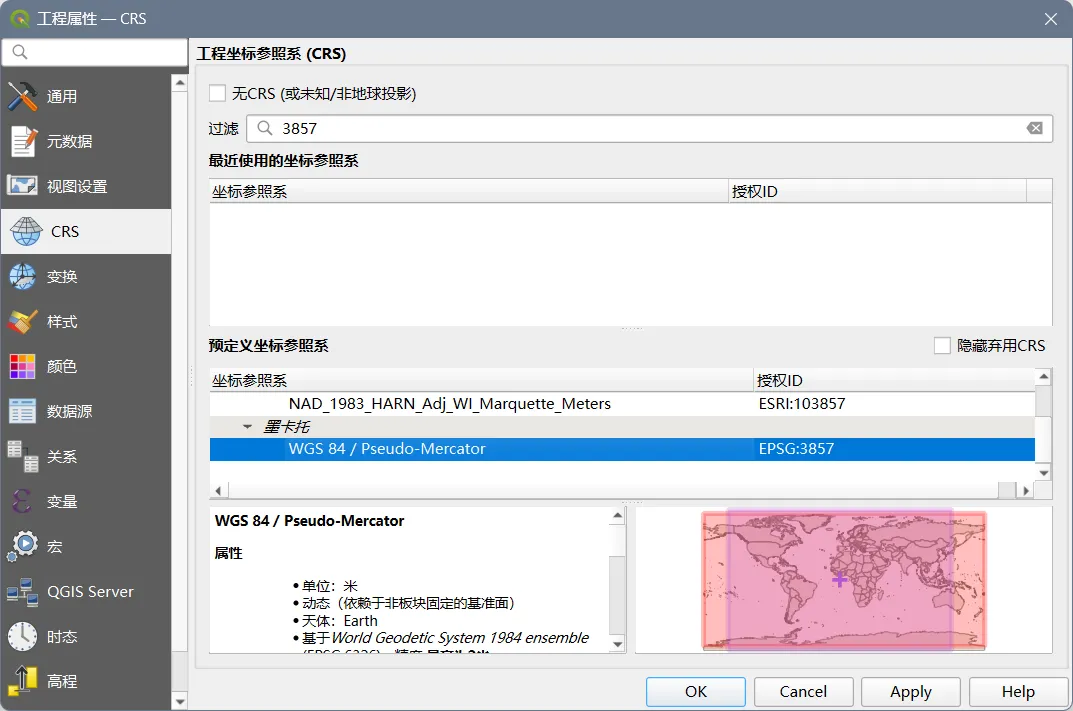This screenshot has height=711, width=1073.
Task: Open the 通用 (General) settings icon
Action: (x=23, y=96)
